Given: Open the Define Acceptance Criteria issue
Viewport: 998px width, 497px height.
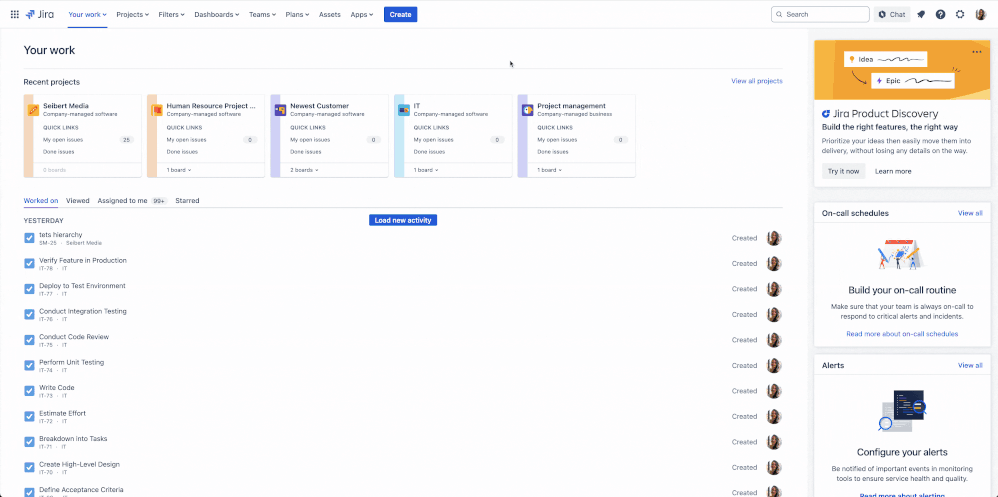Looking at the screenshot, I should pos(81,489).
